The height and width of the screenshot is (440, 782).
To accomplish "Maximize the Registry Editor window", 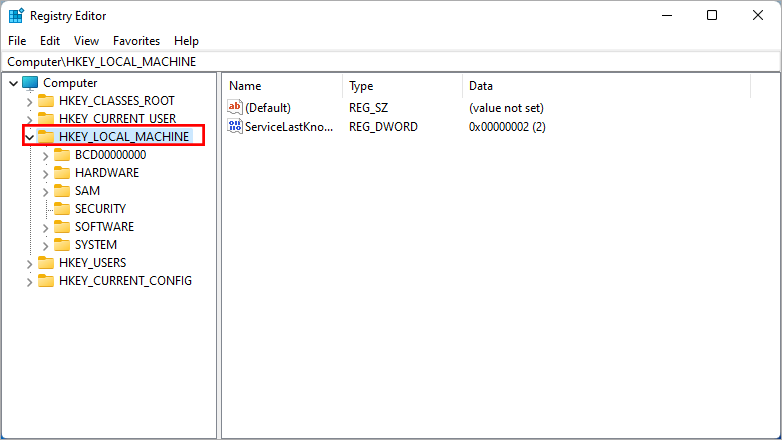I will pyautogui.click(x=712, y=15).
